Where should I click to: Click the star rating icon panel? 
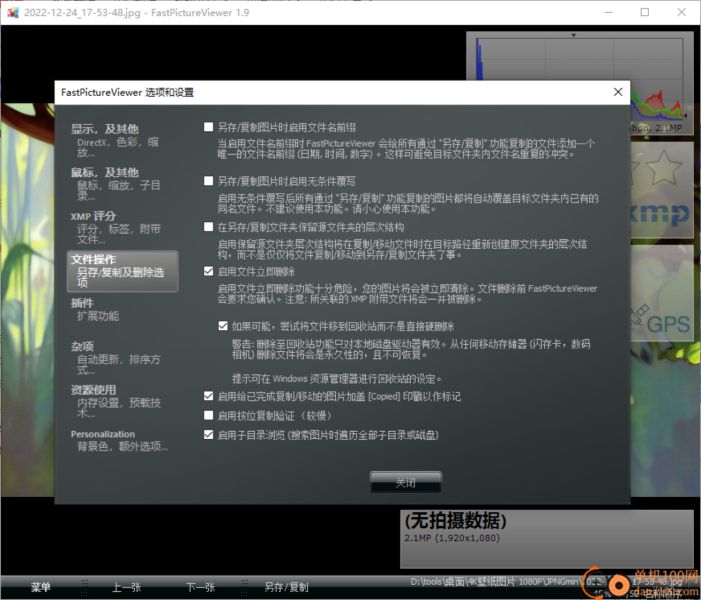coord(662,169)
